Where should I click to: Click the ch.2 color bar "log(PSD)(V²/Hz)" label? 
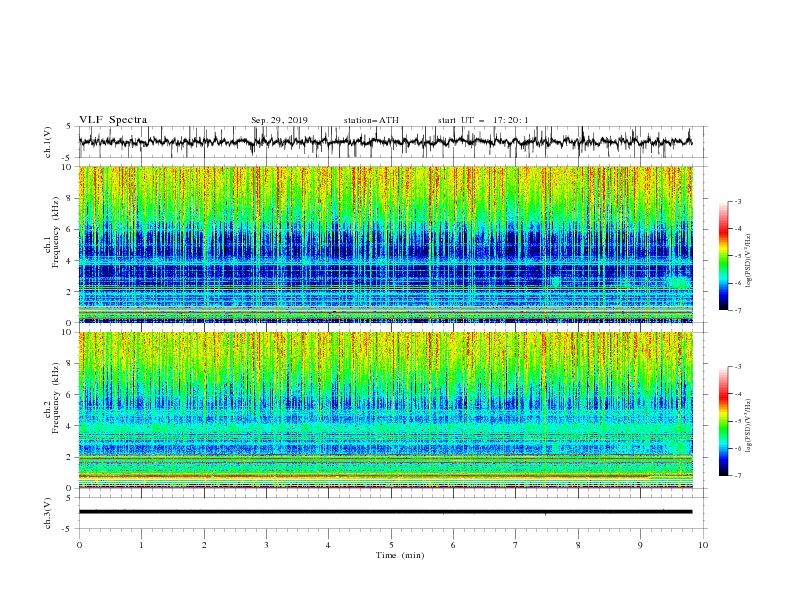[x=748, y=426]
